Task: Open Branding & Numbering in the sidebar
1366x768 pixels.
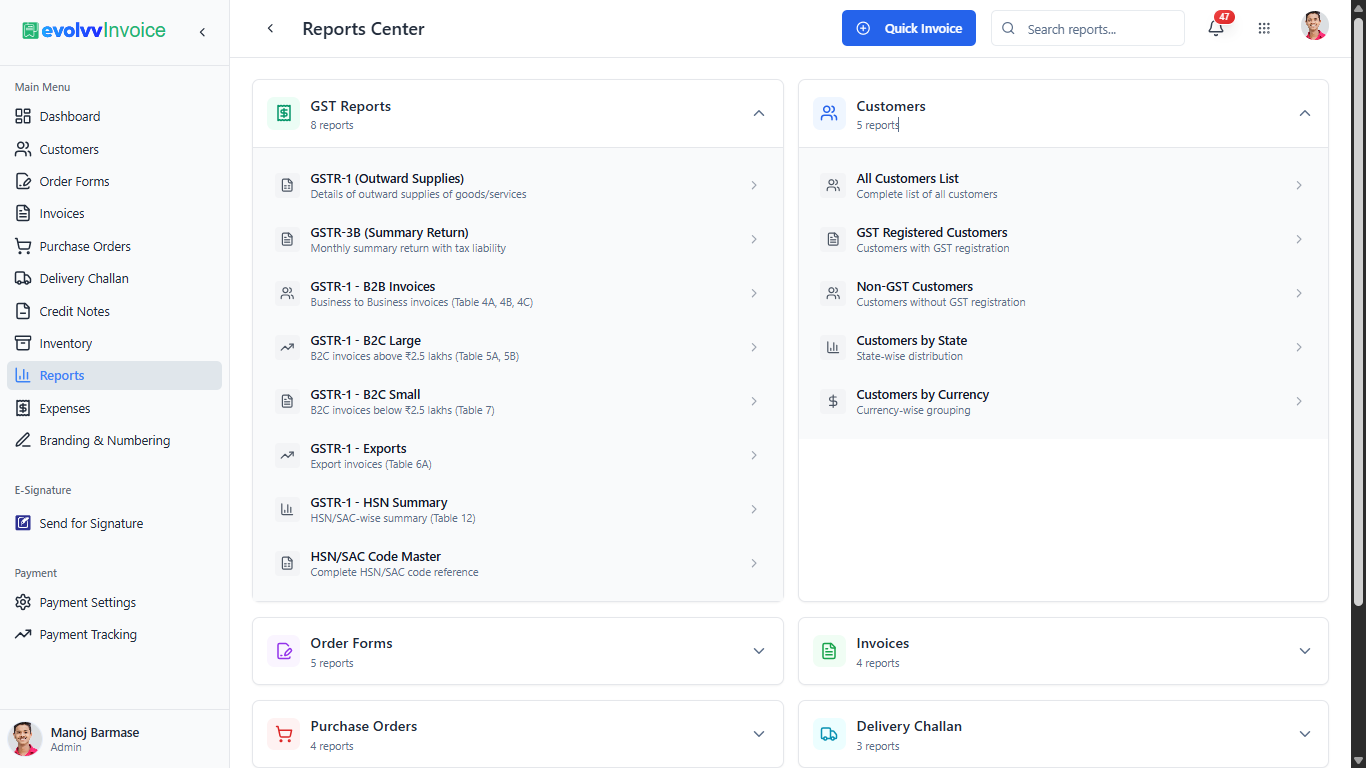Action: (x=114, y=440)
